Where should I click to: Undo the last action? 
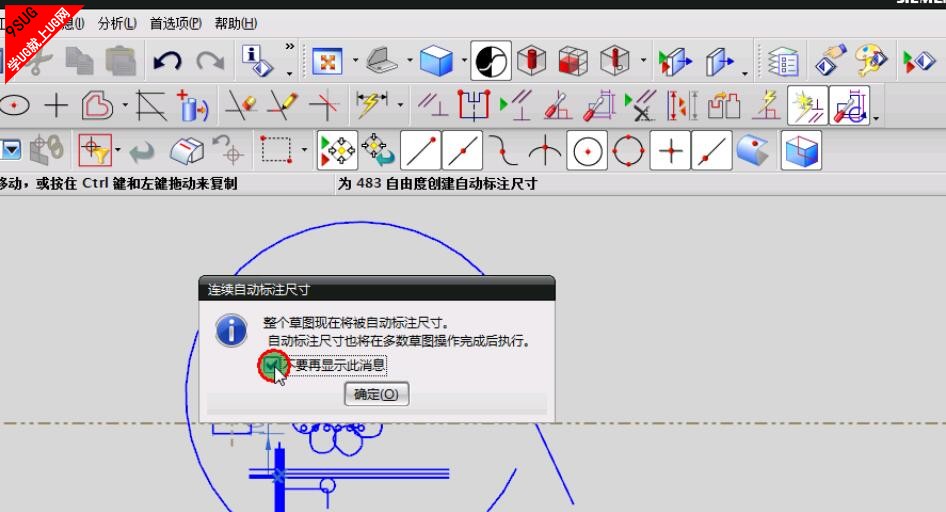[x=167, y=61]
